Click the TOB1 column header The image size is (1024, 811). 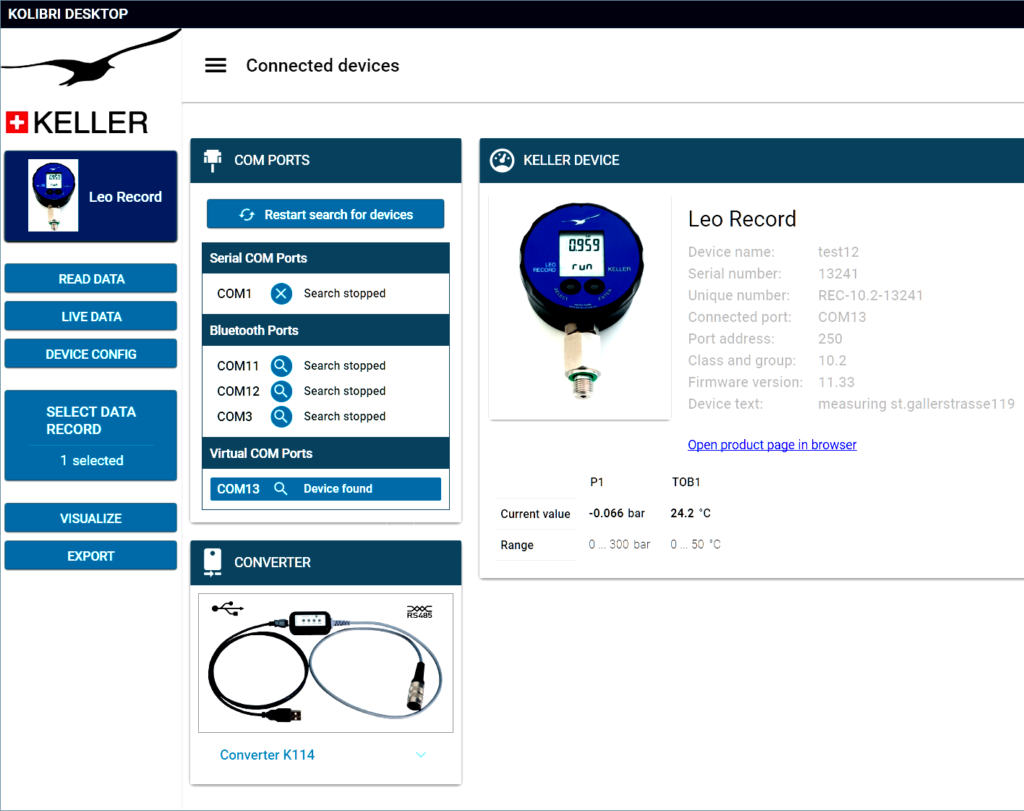pyautogui.click(x=686, y=482)
